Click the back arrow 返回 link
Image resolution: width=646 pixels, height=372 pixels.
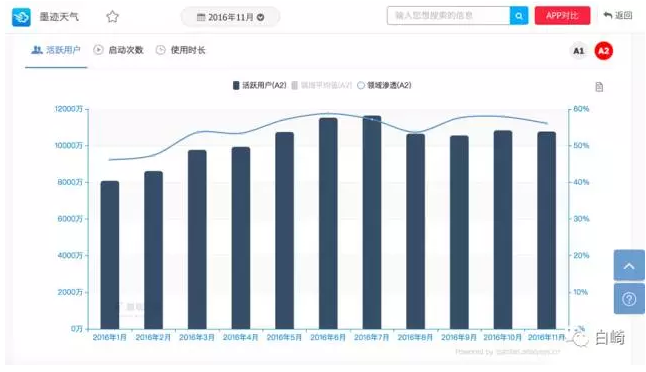618,16
